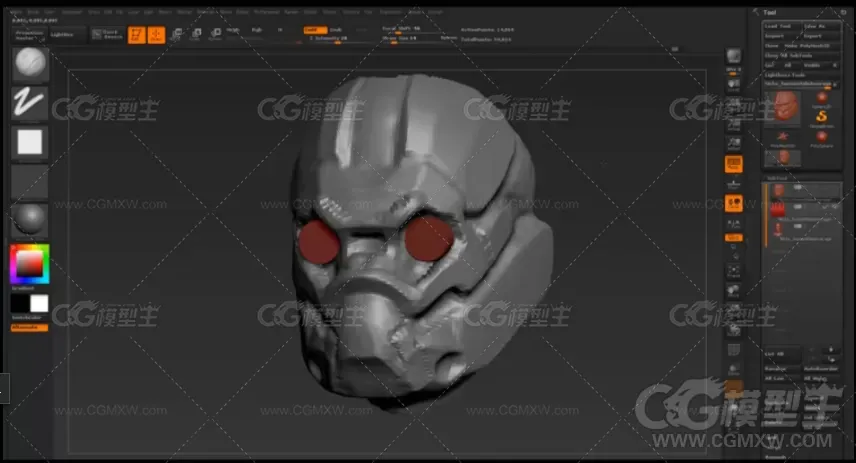Open the LightBox button
The image size is (856, 463).
tap(67, 35)
